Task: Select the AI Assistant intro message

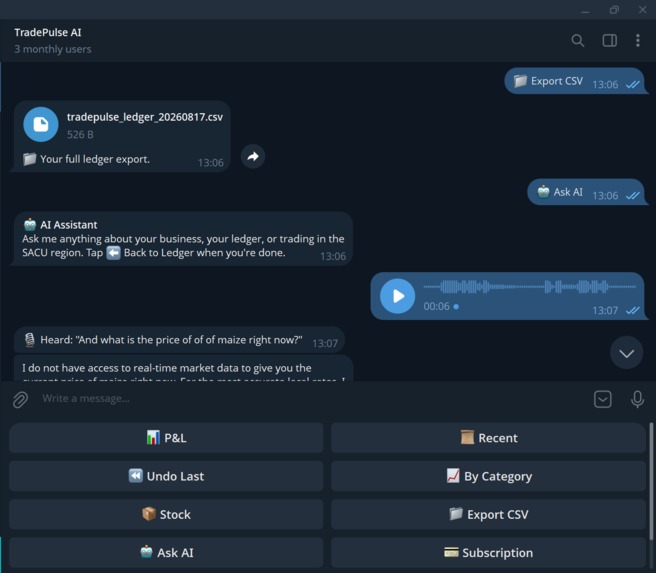Action: (183, 239)
